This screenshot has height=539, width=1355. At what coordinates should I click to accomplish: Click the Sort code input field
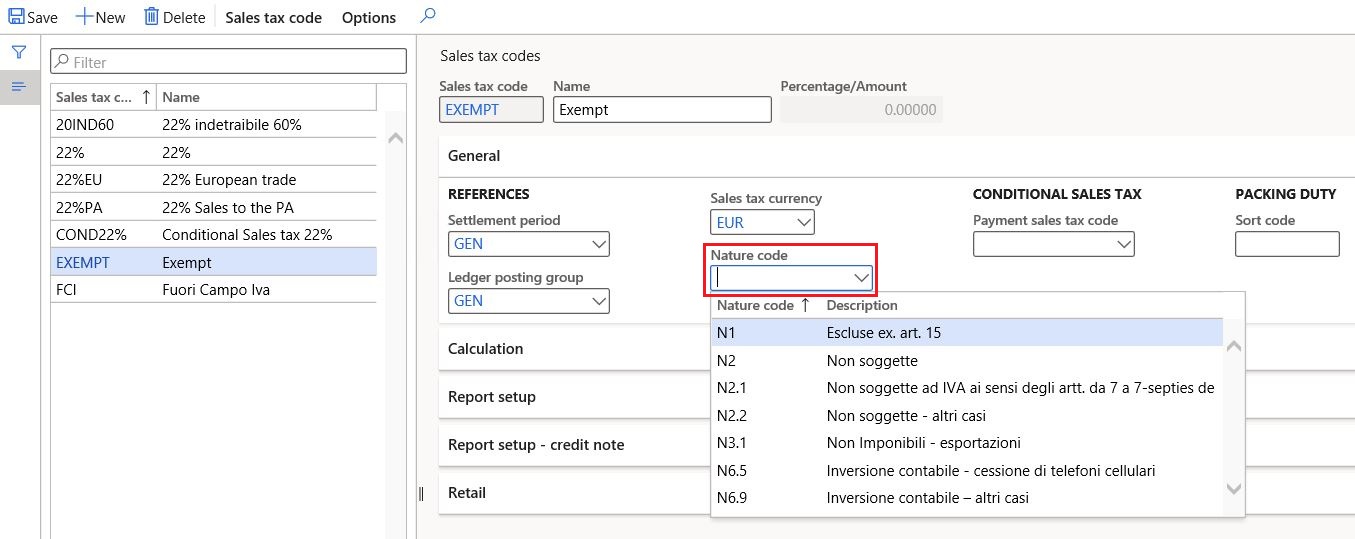(1287, 244)
